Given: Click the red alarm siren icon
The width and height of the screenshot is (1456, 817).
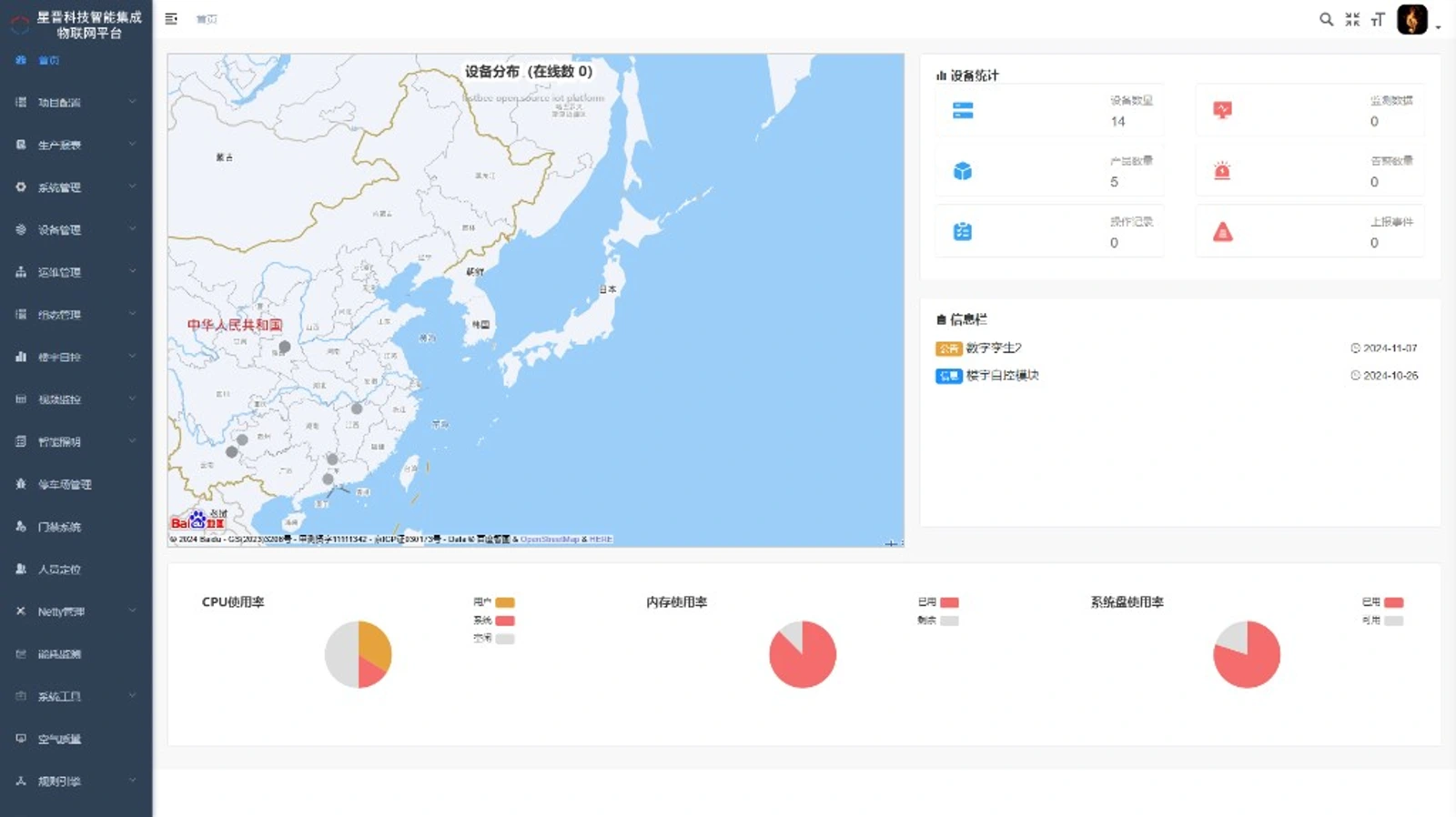Looking at the screenshot, I should (1222, 171).
